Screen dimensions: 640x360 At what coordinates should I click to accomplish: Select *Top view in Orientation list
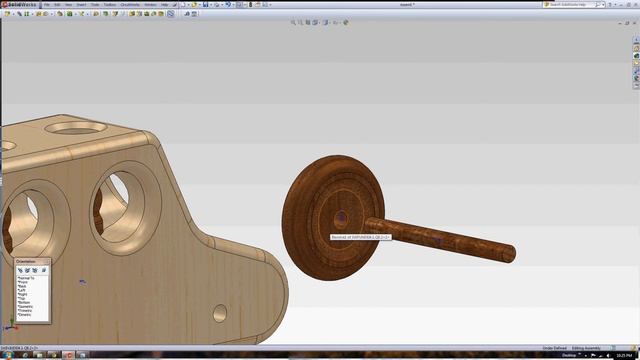pyautogui.click(x=22, y=298)
